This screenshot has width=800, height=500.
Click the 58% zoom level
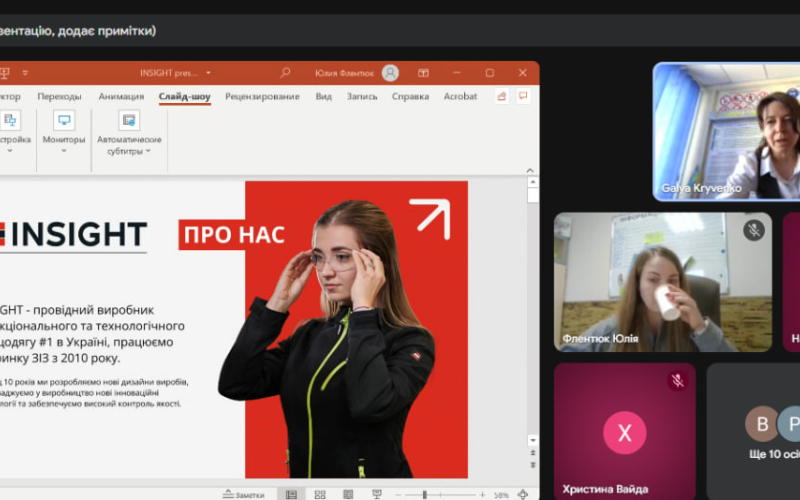click(x=501, y=495)
